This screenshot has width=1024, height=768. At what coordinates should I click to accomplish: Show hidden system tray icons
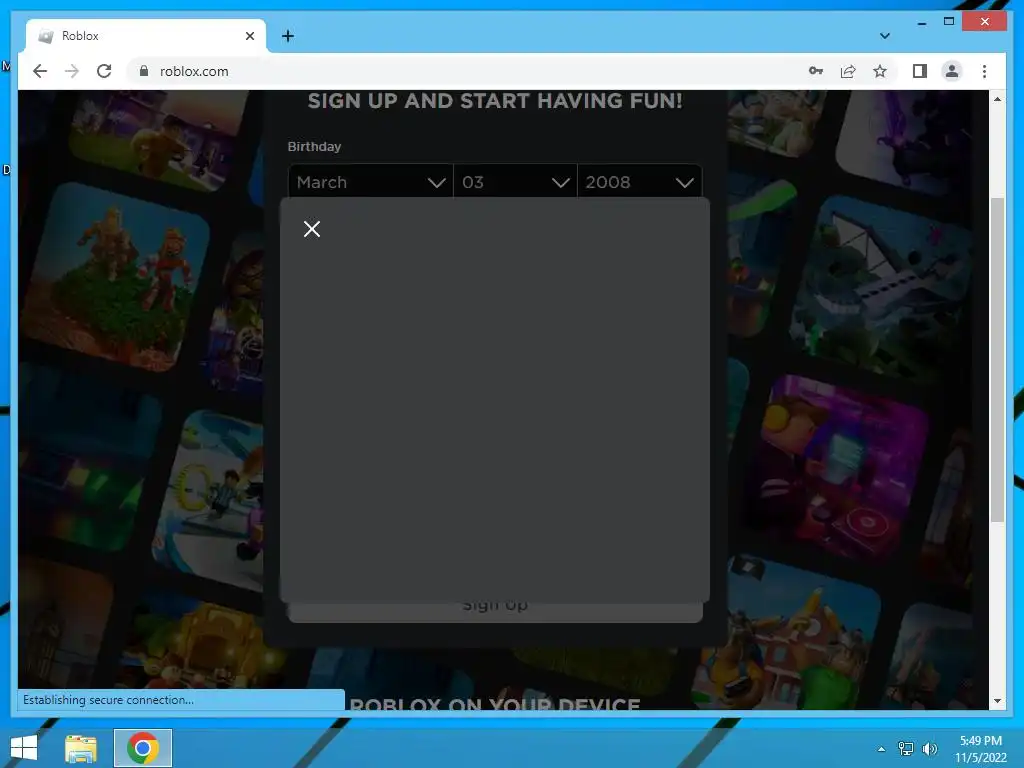[x=881, y=749]
